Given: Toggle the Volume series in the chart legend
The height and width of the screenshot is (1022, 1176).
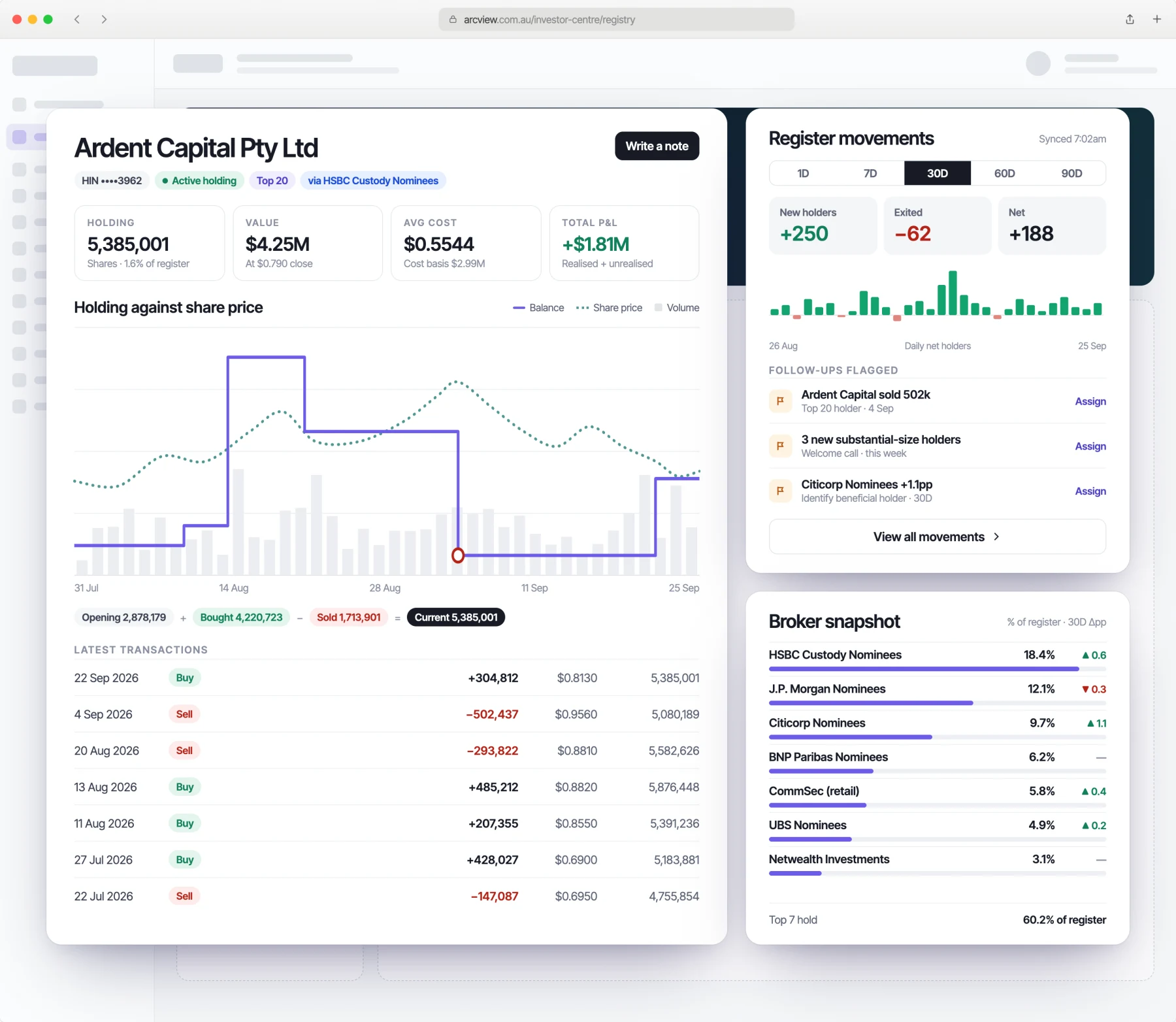Looking at the screenshot, I should (x=677, y=308).
